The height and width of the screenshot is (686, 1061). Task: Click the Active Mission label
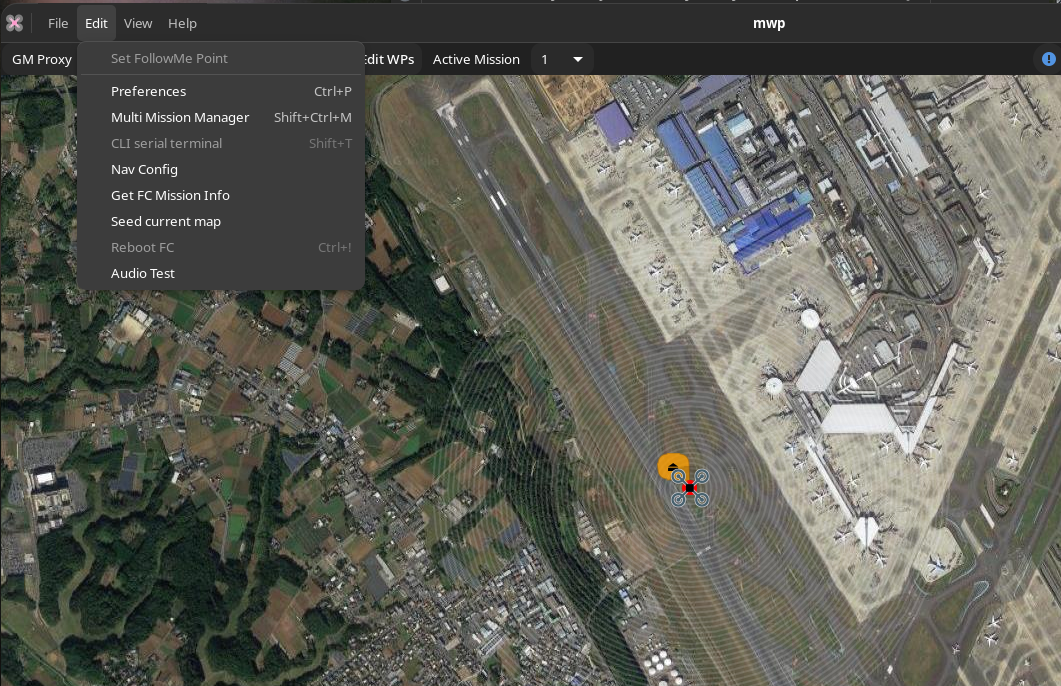click(476, 60)
